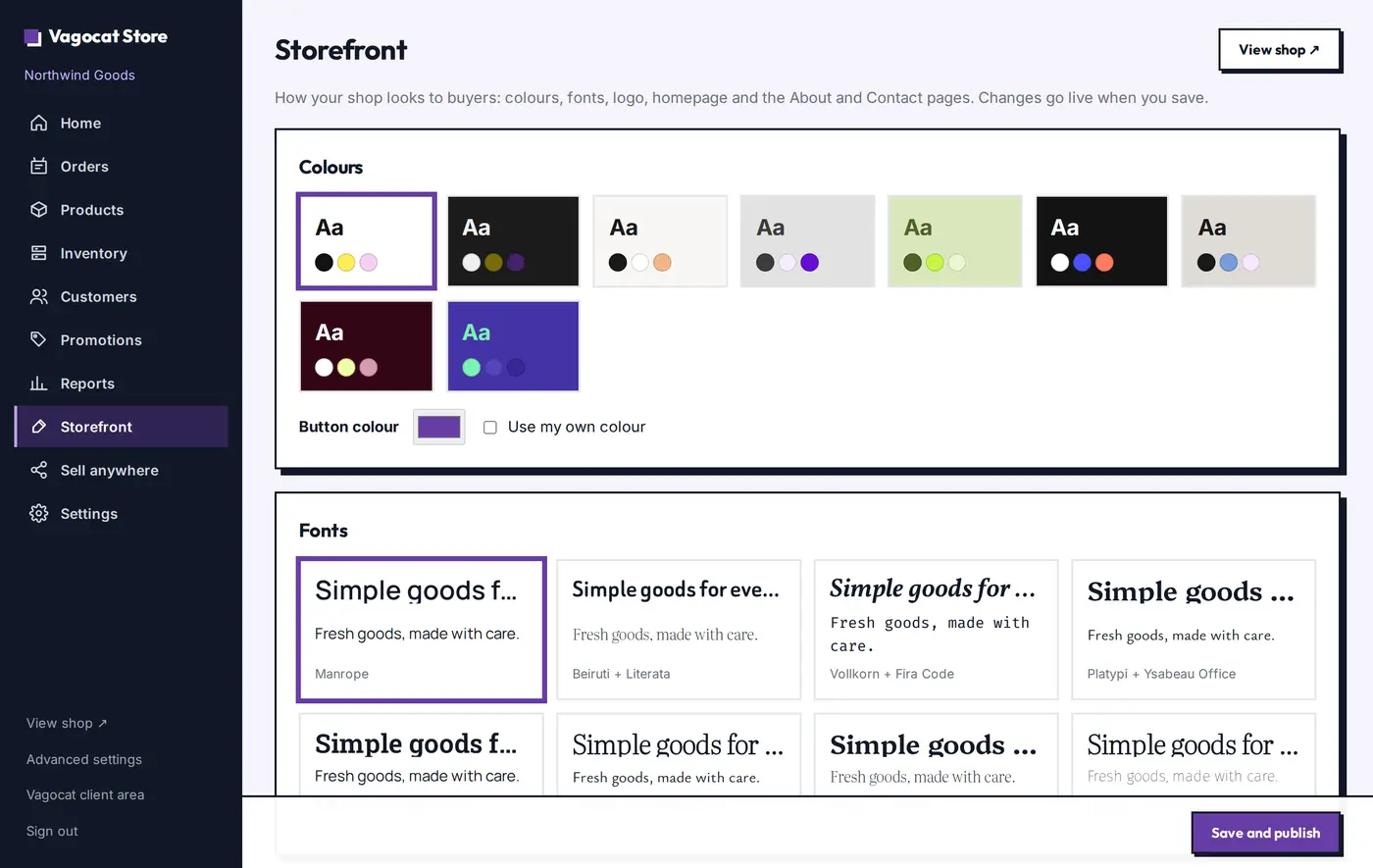Select the beige scheme with the blue dot

click(1248, 241)
